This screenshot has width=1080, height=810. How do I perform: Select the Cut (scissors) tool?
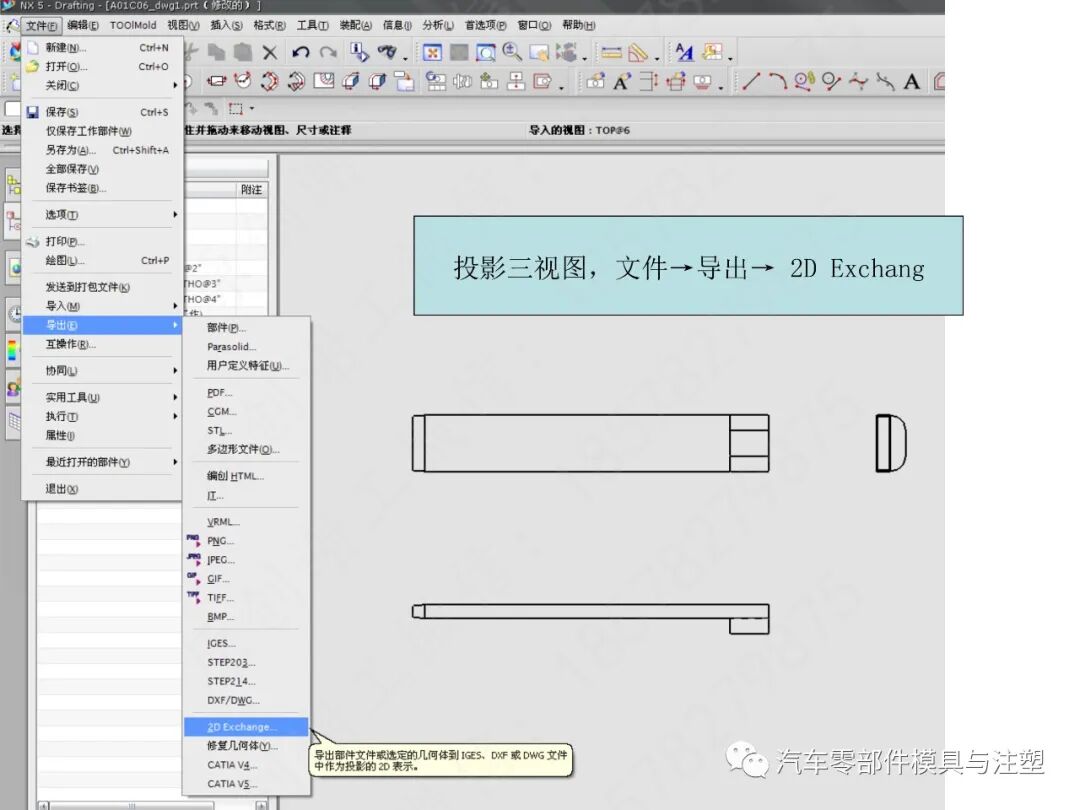pyautogui.click(x=190, y=52)
